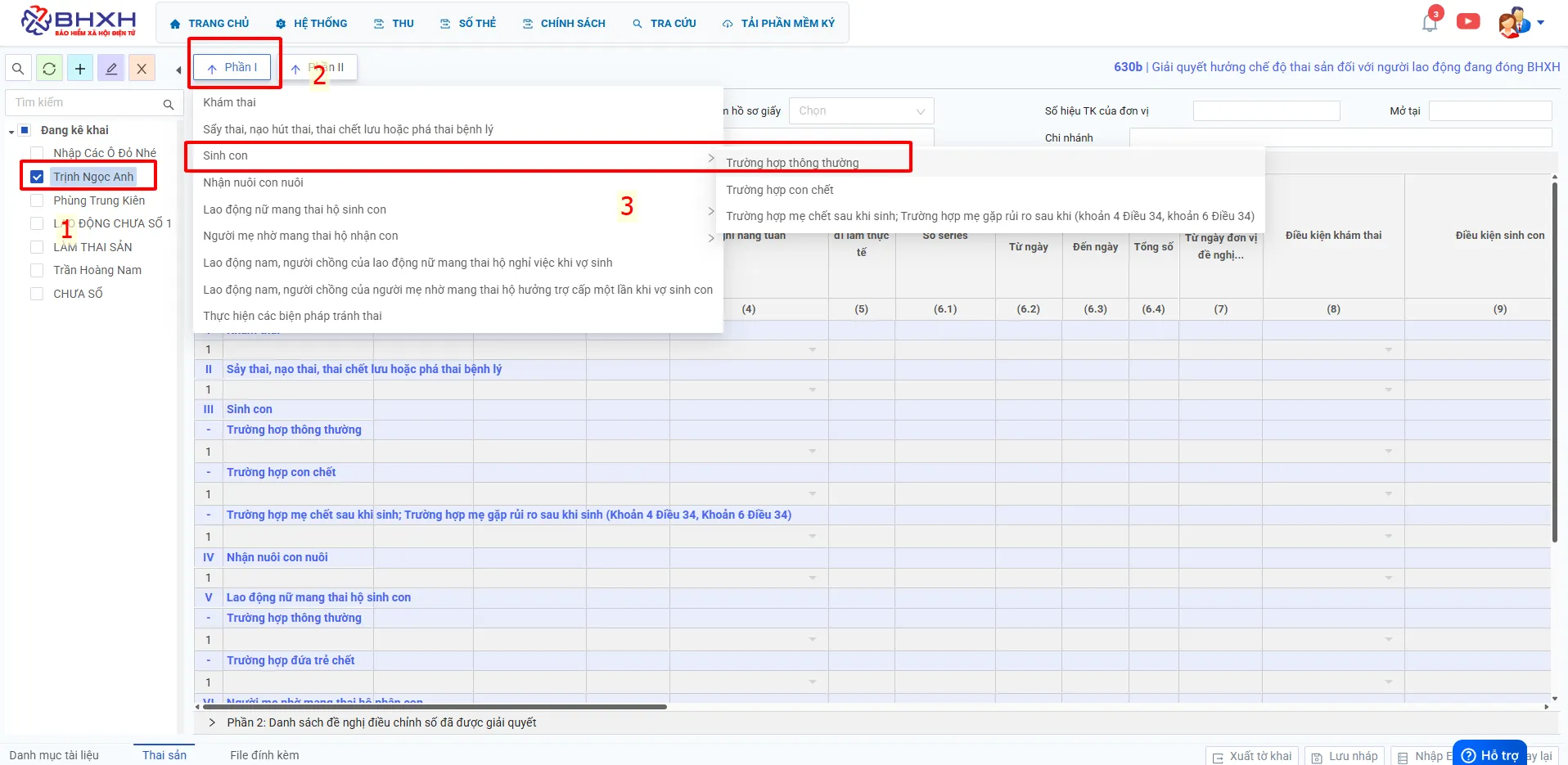The image size is (1568, 765).
Task: Open the CHÍNH SÁCH menu
Action: 565,24
